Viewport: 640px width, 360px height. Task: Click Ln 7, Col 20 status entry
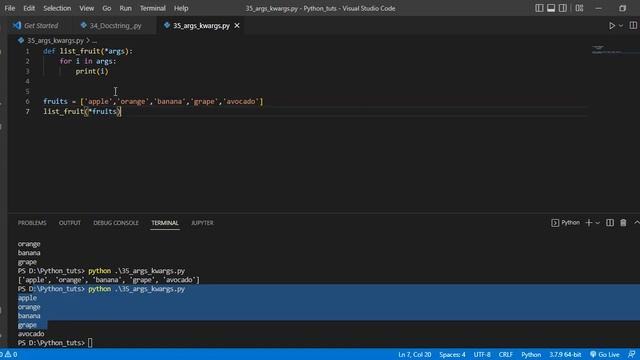(x=414, y=354)
